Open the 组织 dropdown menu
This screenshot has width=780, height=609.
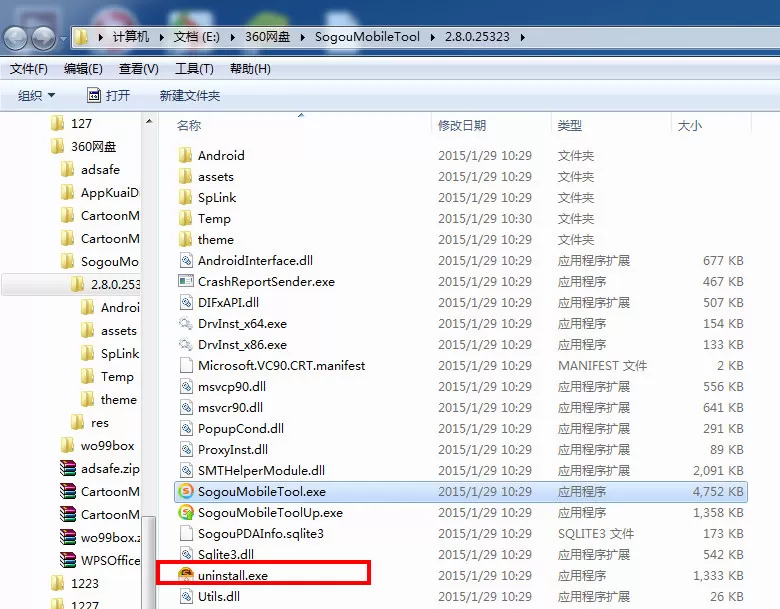coord(36,95)
